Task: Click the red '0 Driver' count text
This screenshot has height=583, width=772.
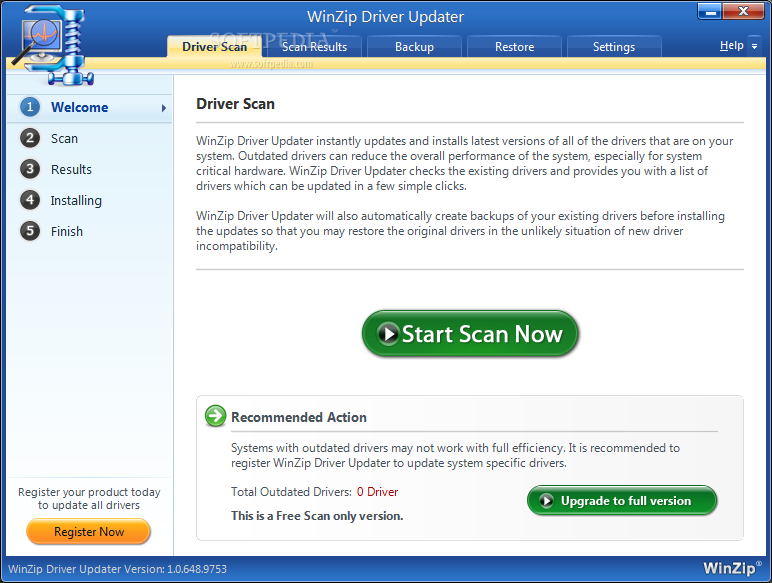Action: click(378, 492)
